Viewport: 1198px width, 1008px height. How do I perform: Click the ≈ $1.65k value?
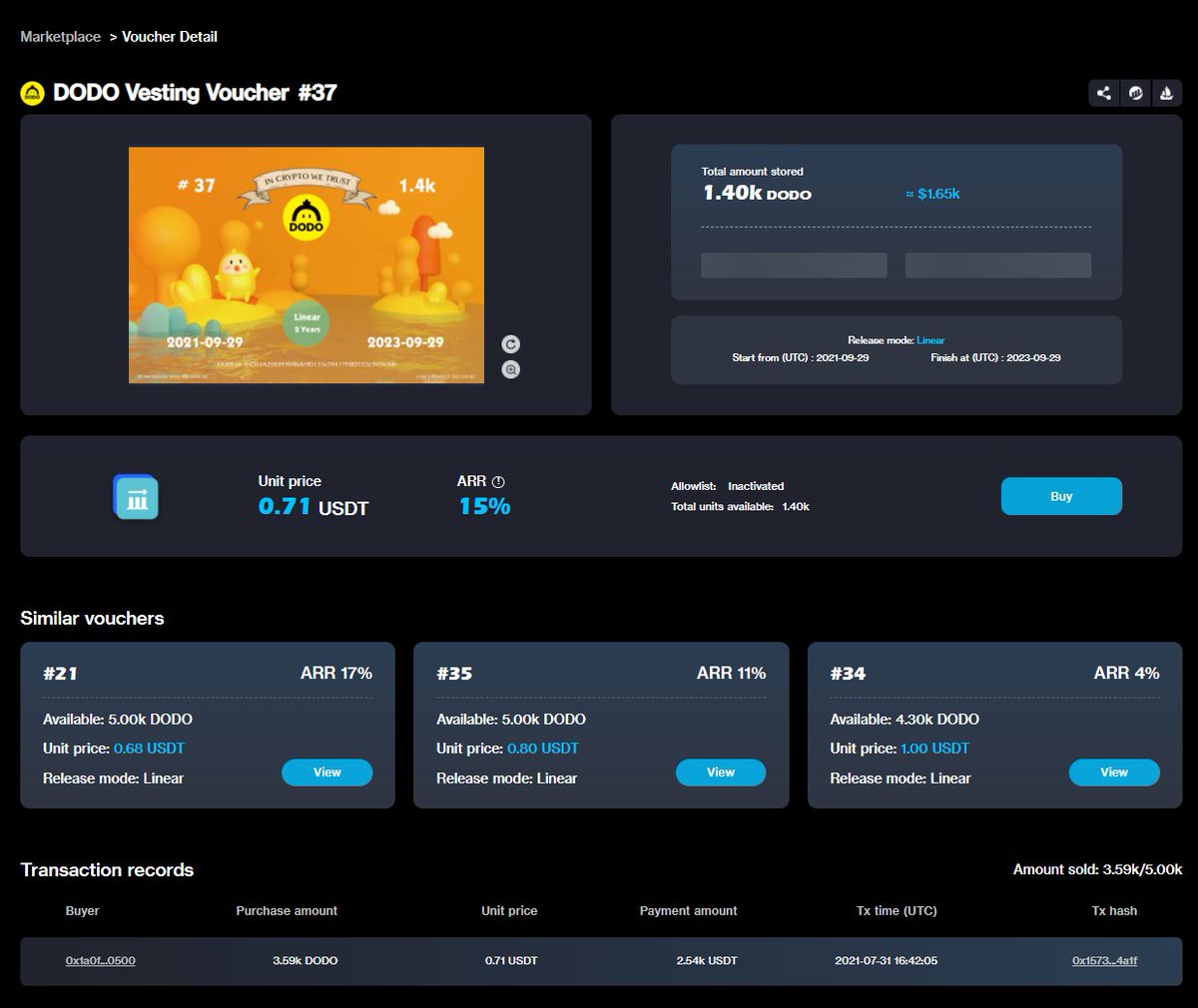click(x=932, y=194)
